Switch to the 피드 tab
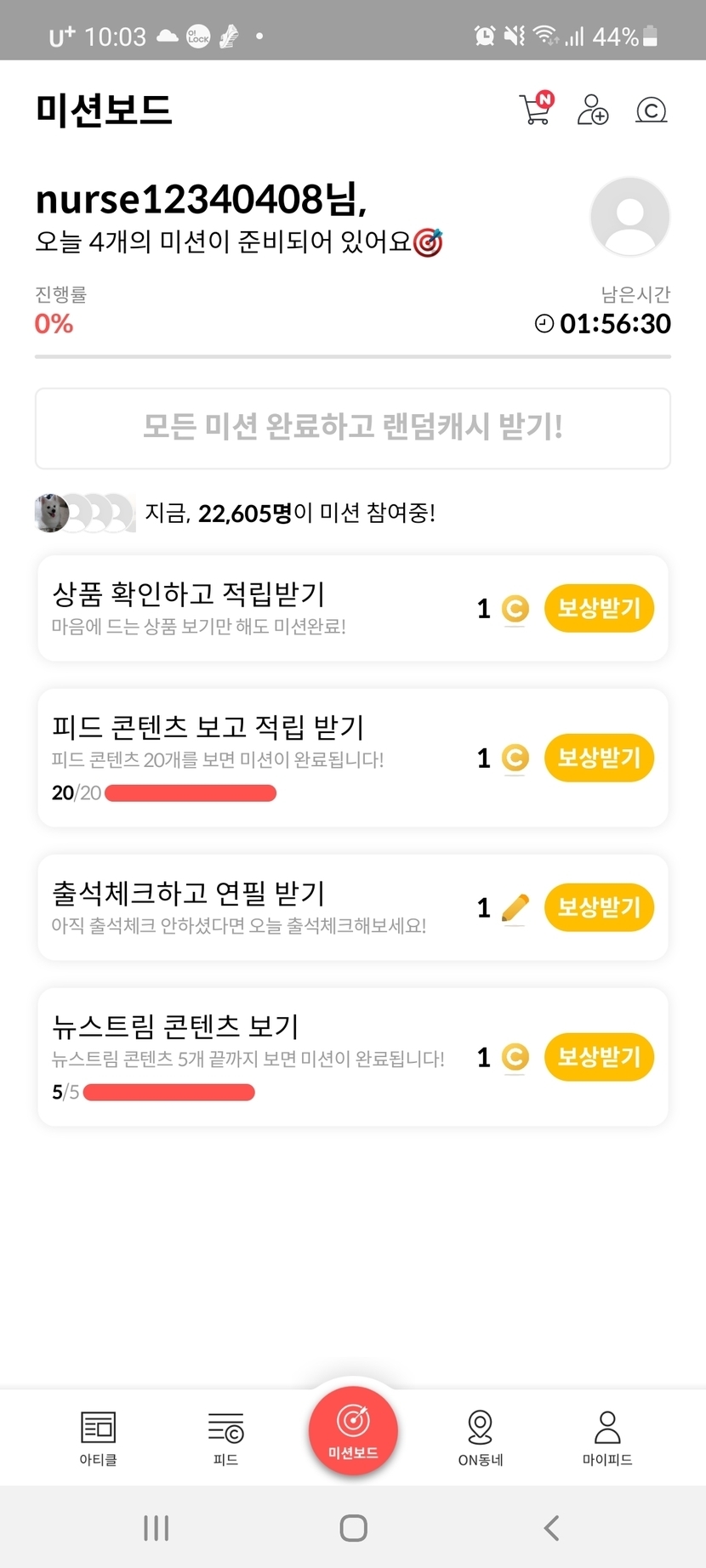Screen dimensions: 706x1568 coord(225,1438)
